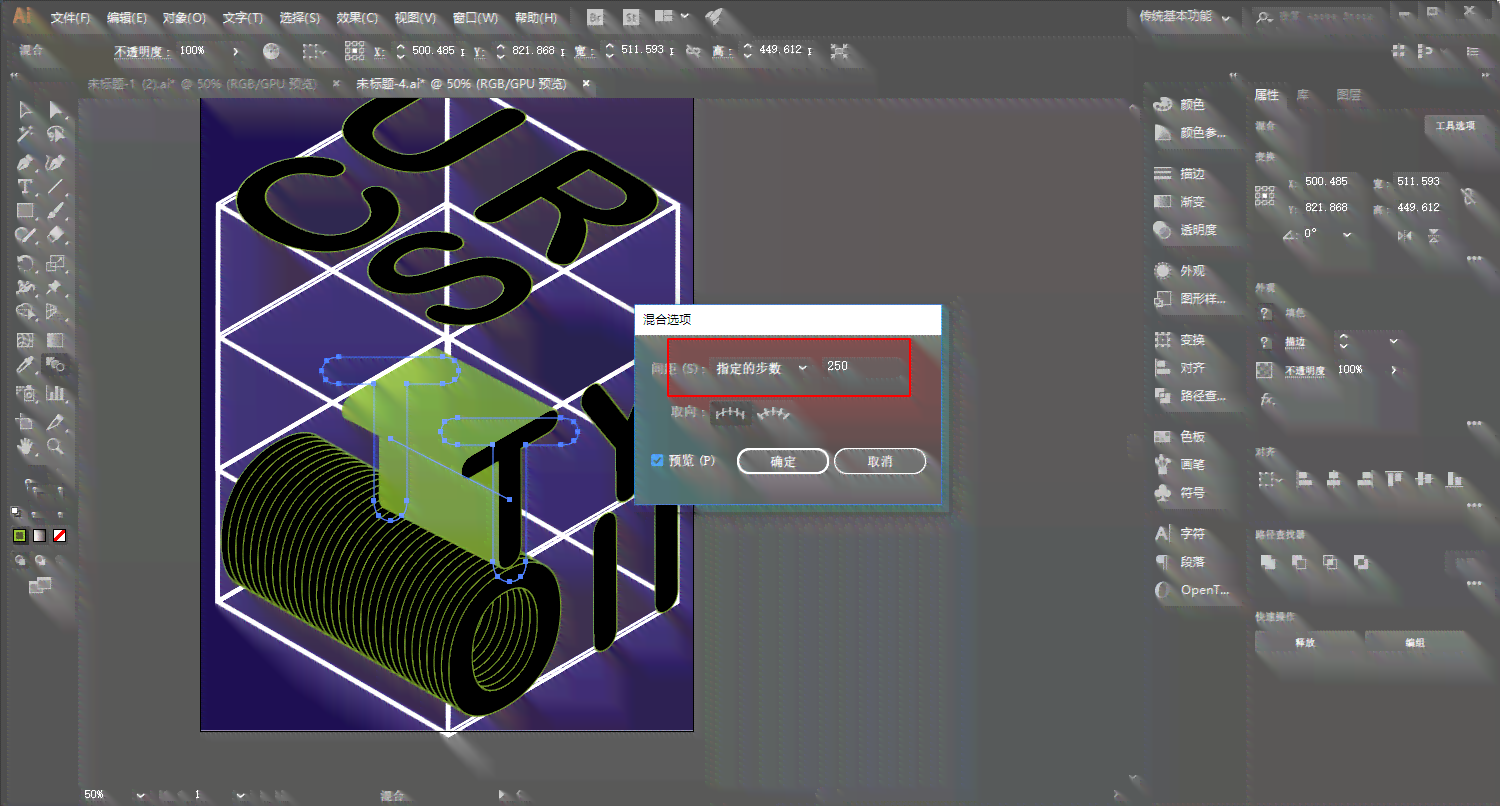Toggle constrain proportions link in Properties
Screen dimensions: 1500x806
pyautogui.click(x=1468, y=195)
